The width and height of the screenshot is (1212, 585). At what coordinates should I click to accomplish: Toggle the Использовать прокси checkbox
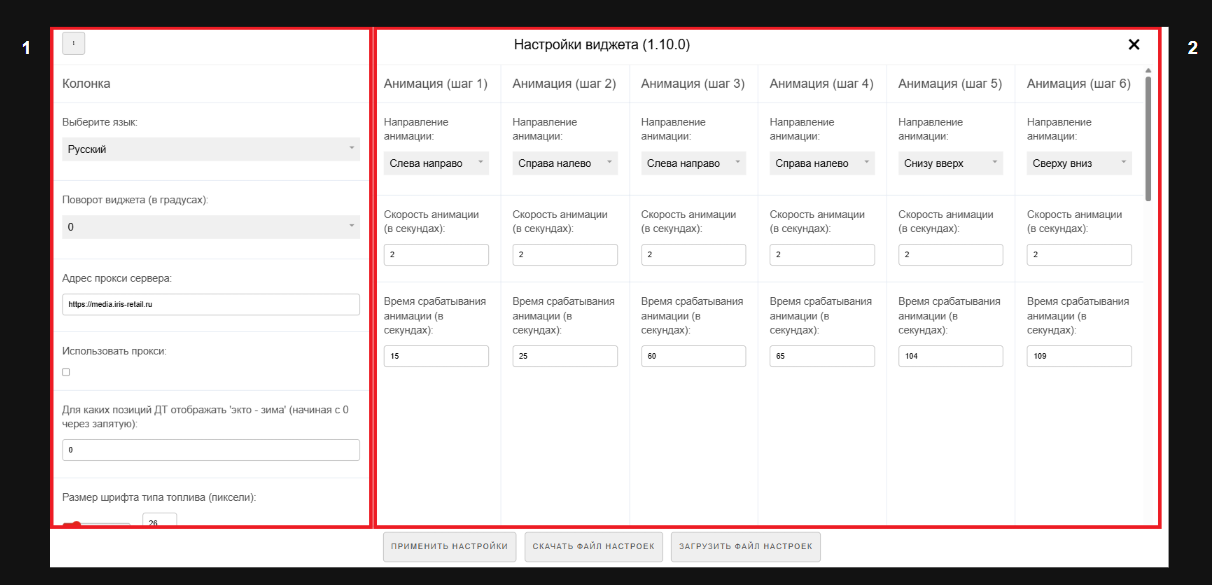pos(66,372)
